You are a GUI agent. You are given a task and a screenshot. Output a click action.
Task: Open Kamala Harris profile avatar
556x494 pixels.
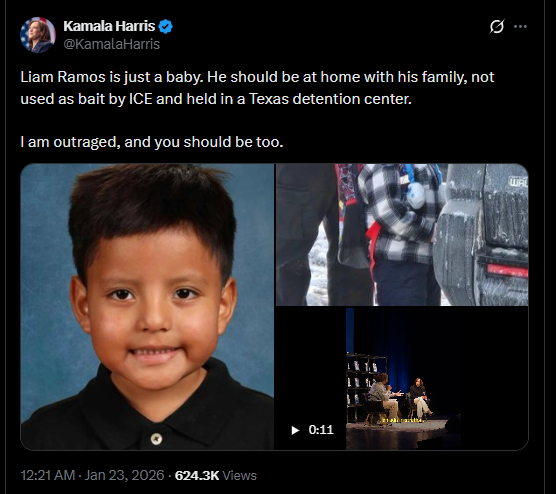click(x=38, y=35)
